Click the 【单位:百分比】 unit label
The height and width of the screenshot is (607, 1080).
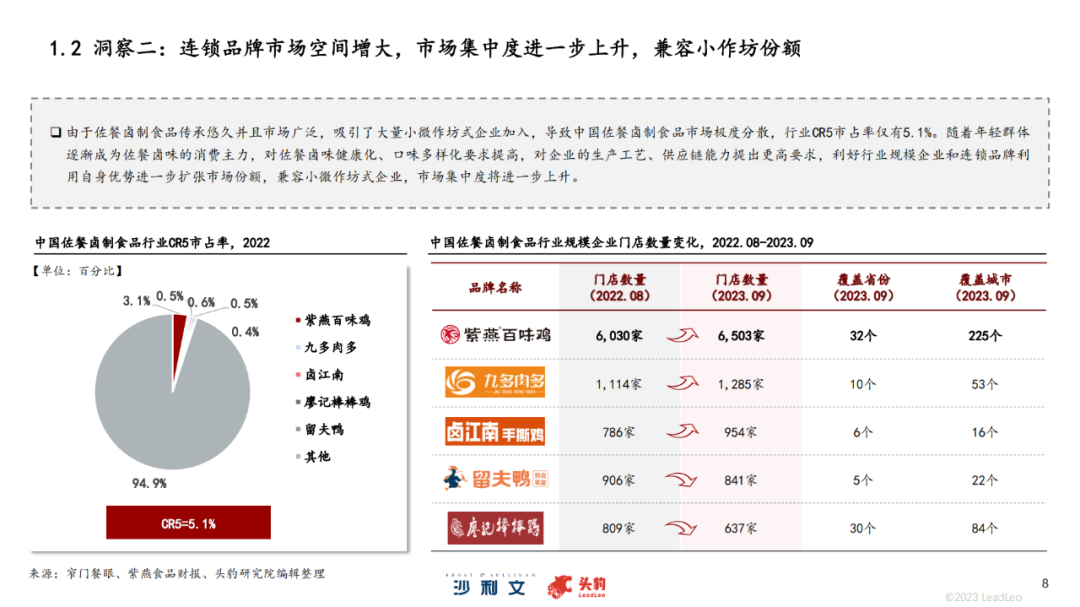click(78, 271)
